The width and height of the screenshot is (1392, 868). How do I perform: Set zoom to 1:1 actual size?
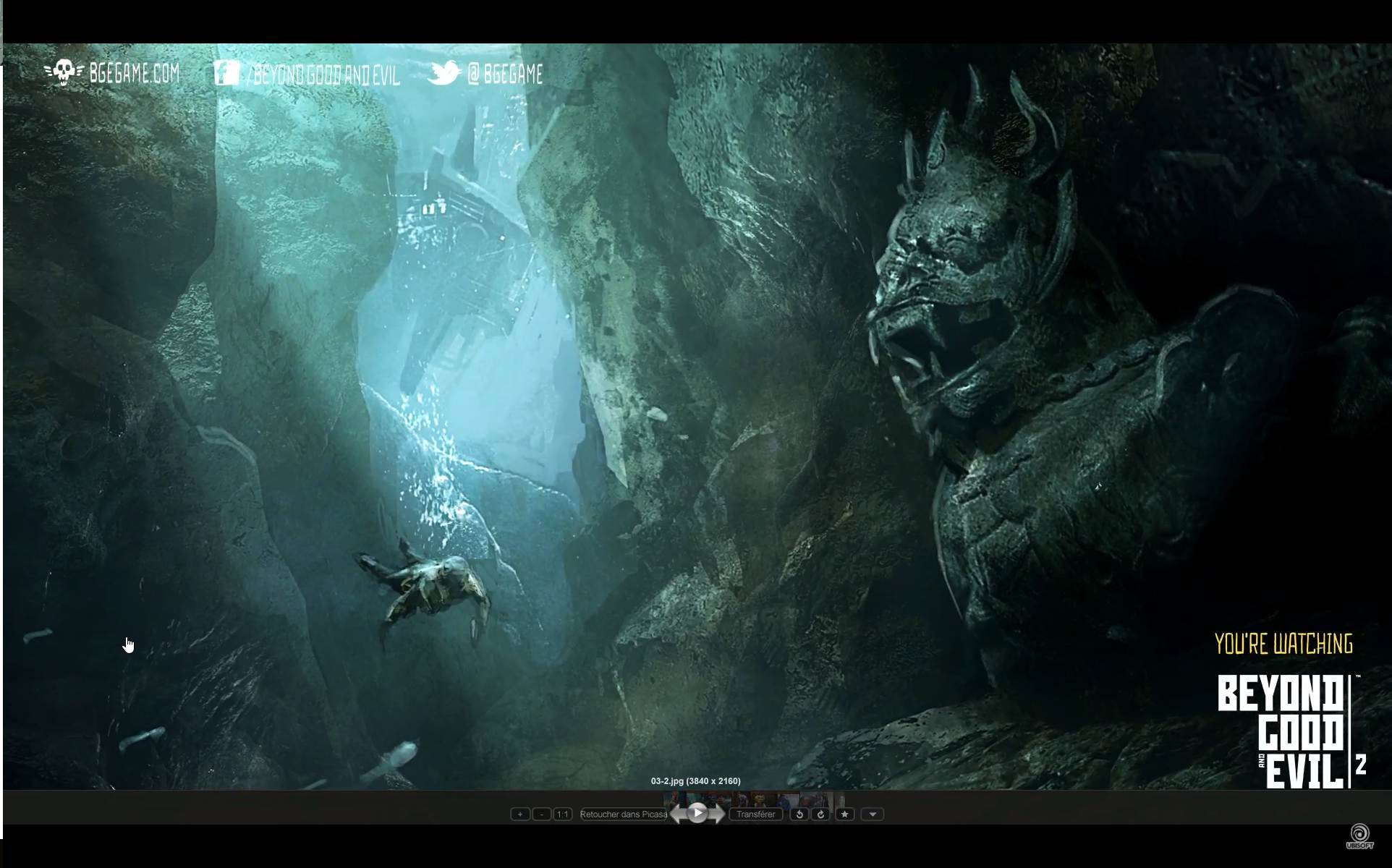point(562,814)
